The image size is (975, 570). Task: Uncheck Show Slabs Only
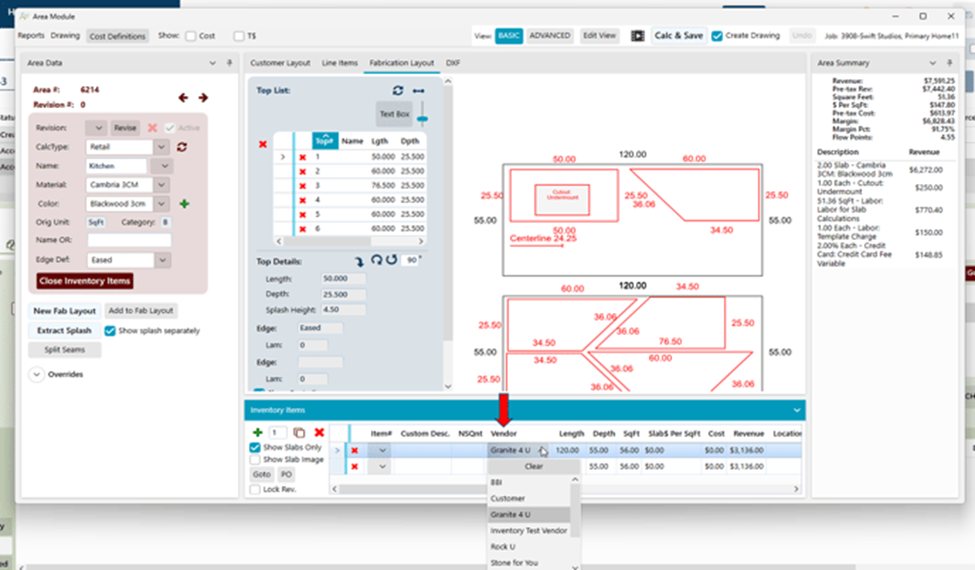[x=255, y=448]
